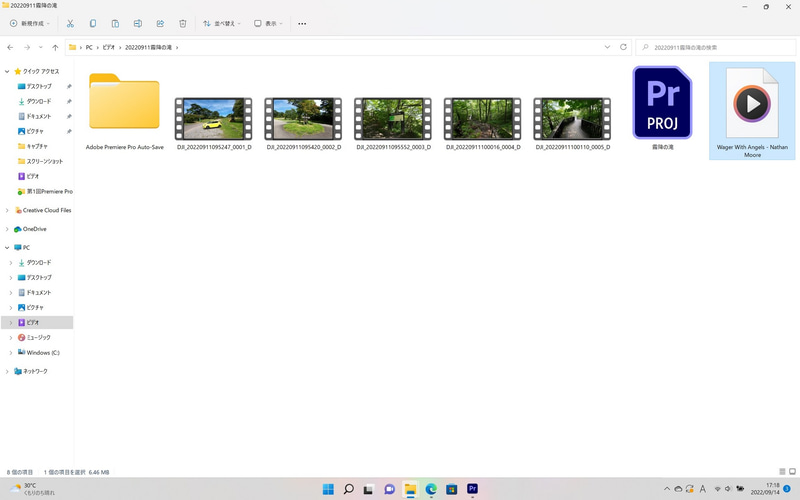
Task: Click the Paste clipboard icon
Action: tap(115, 23)
